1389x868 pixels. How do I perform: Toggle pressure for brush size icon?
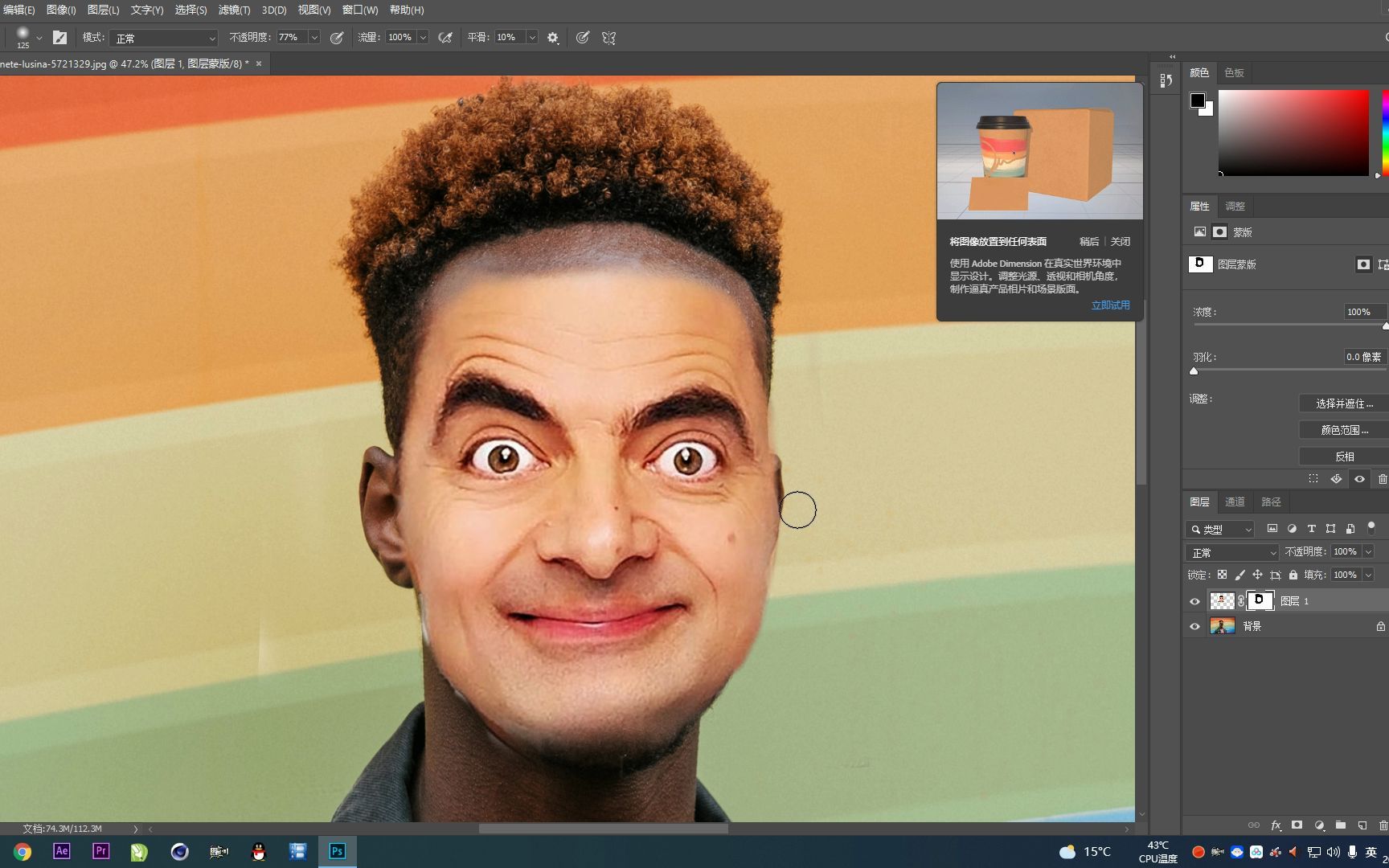(583, 37)
